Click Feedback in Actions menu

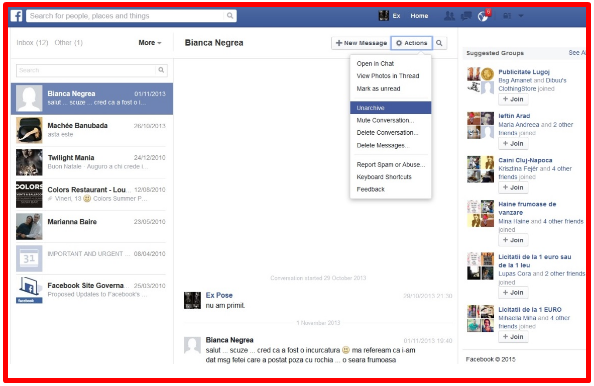point(390,189)
